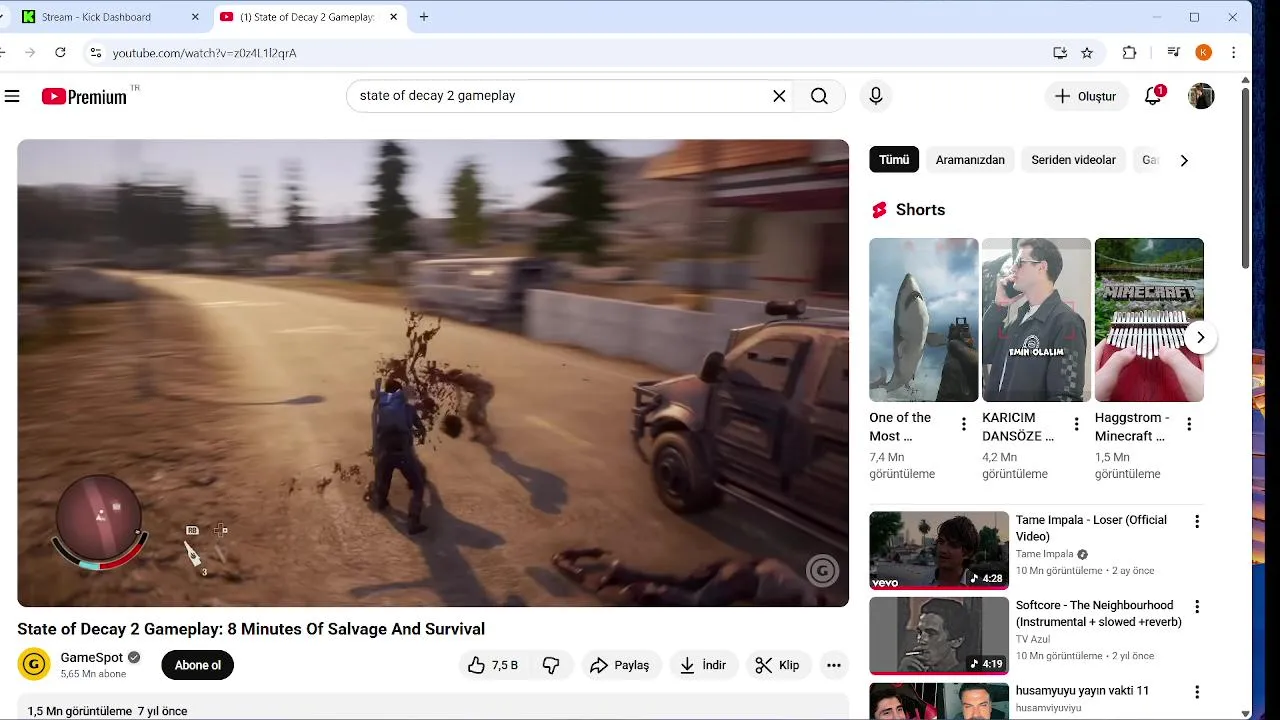Click the YouTube search text field

point(560,96)
